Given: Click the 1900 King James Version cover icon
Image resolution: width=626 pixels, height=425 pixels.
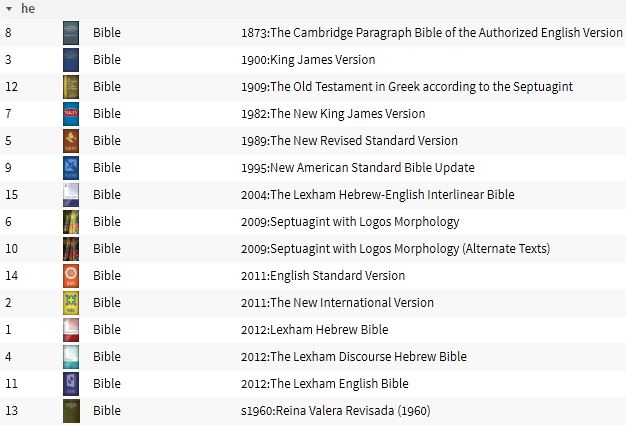Looking at the screenshot, I should click(x=71, y=60).
